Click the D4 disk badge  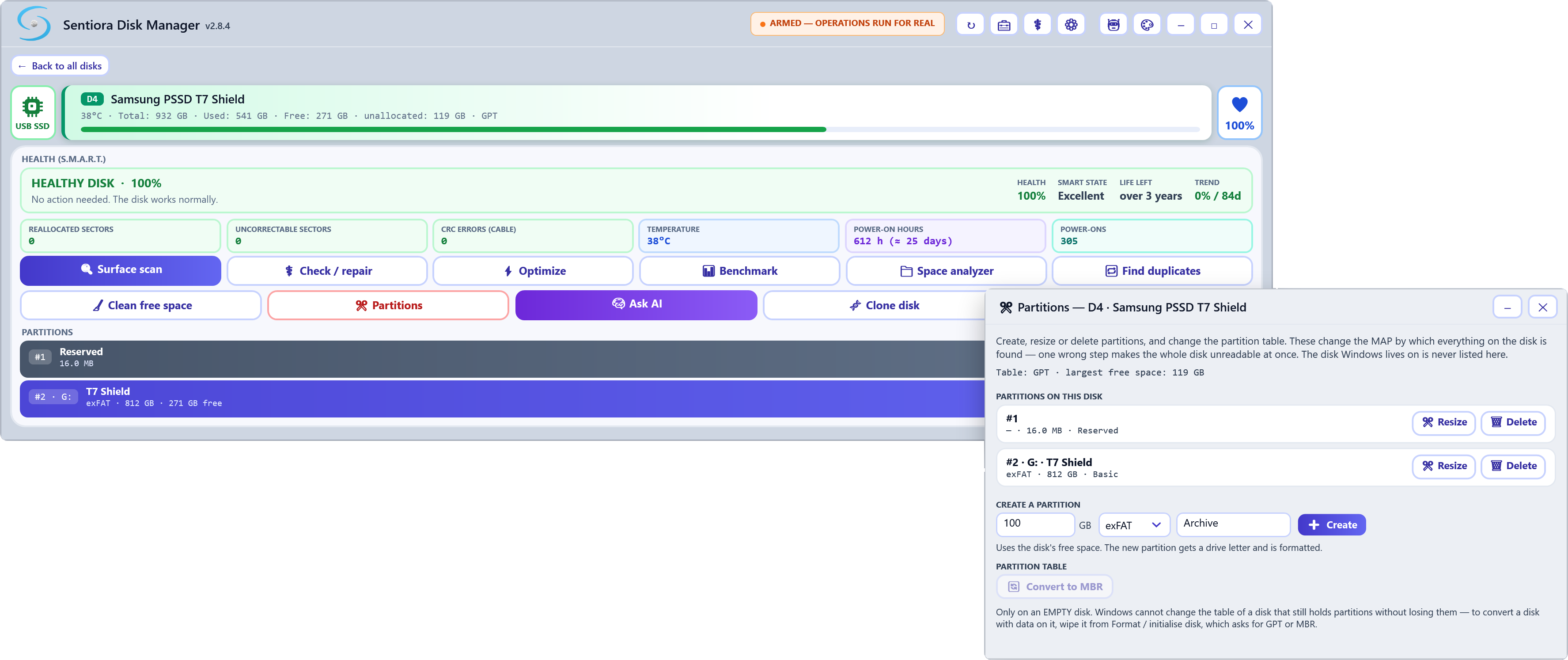coord(92,99)
